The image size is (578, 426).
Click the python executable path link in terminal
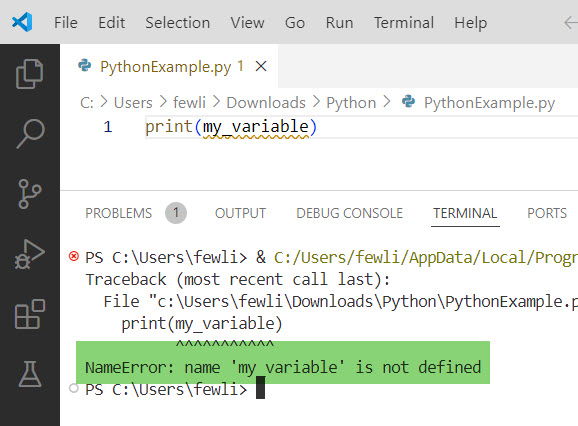coord(426,257)
